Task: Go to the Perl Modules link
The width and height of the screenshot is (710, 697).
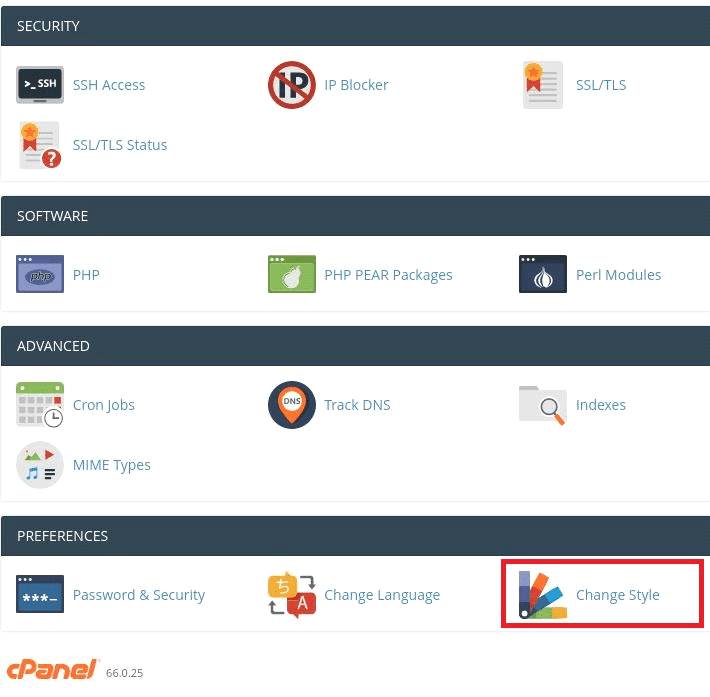Action: pos(618,274)
